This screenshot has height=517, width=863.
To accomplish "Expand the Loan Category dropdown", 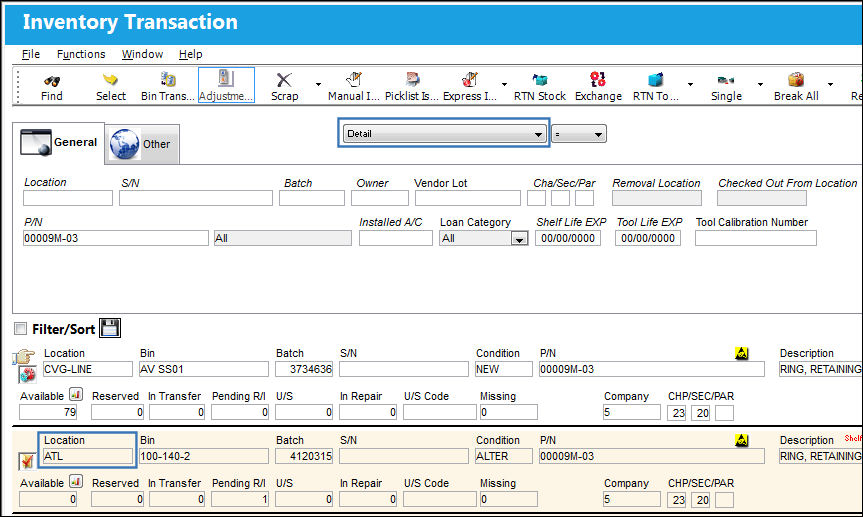I will (x=519, y=238).
